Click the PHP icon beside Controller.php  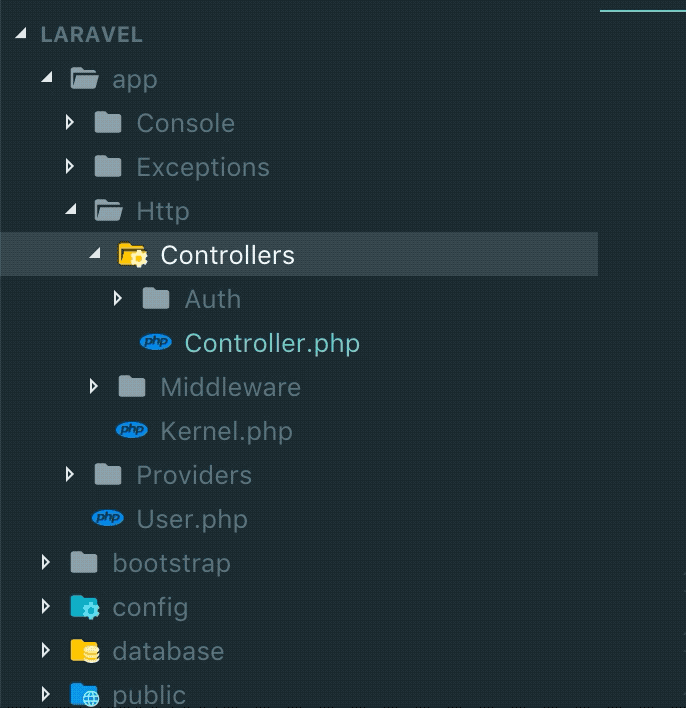(x=156, y=343)
